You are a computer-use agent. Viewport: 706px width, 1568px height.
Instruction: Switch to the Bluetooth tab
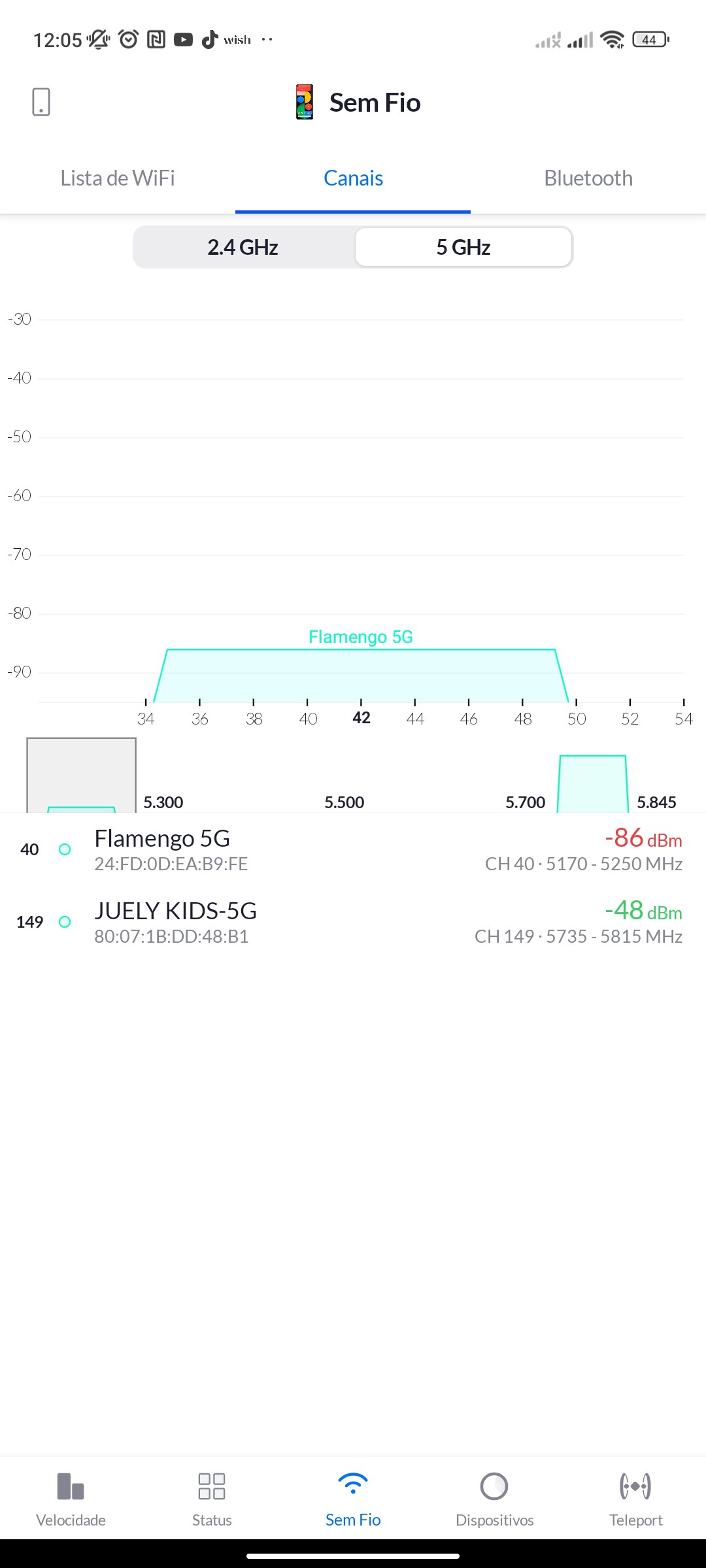click(x=588, y=178)
